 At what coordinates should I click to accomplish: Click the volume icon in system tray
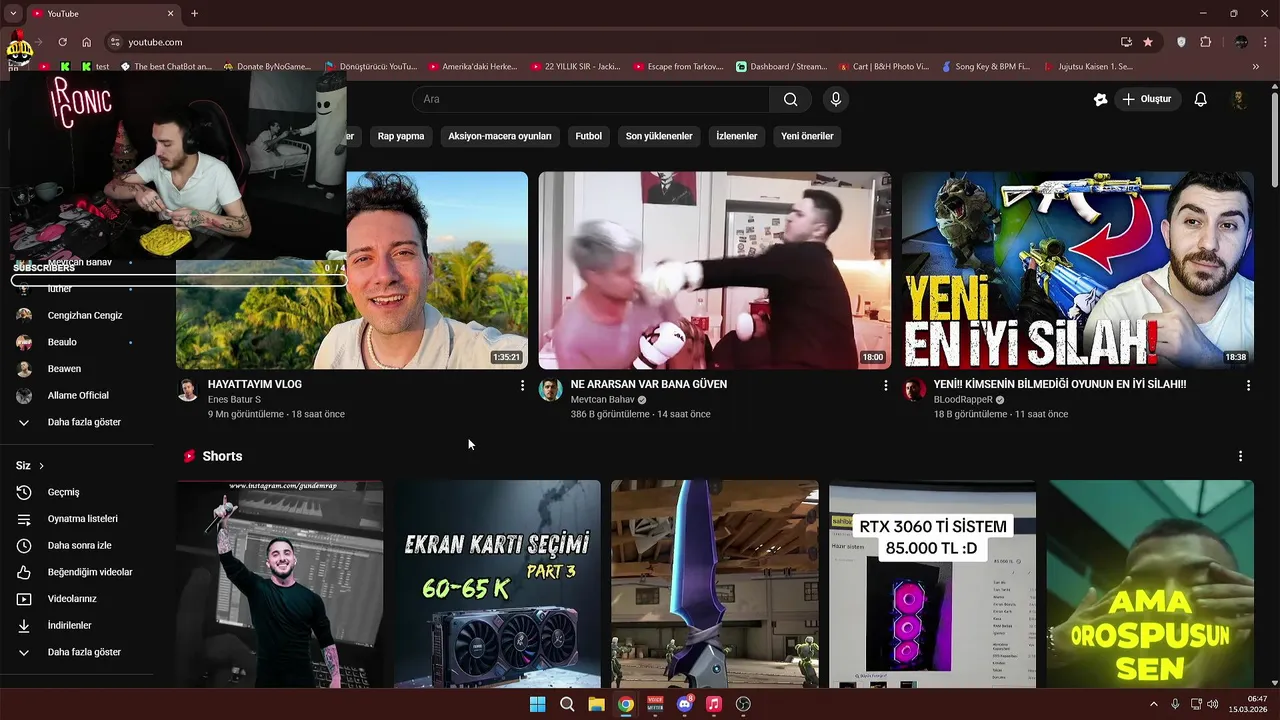point(1212,704)
